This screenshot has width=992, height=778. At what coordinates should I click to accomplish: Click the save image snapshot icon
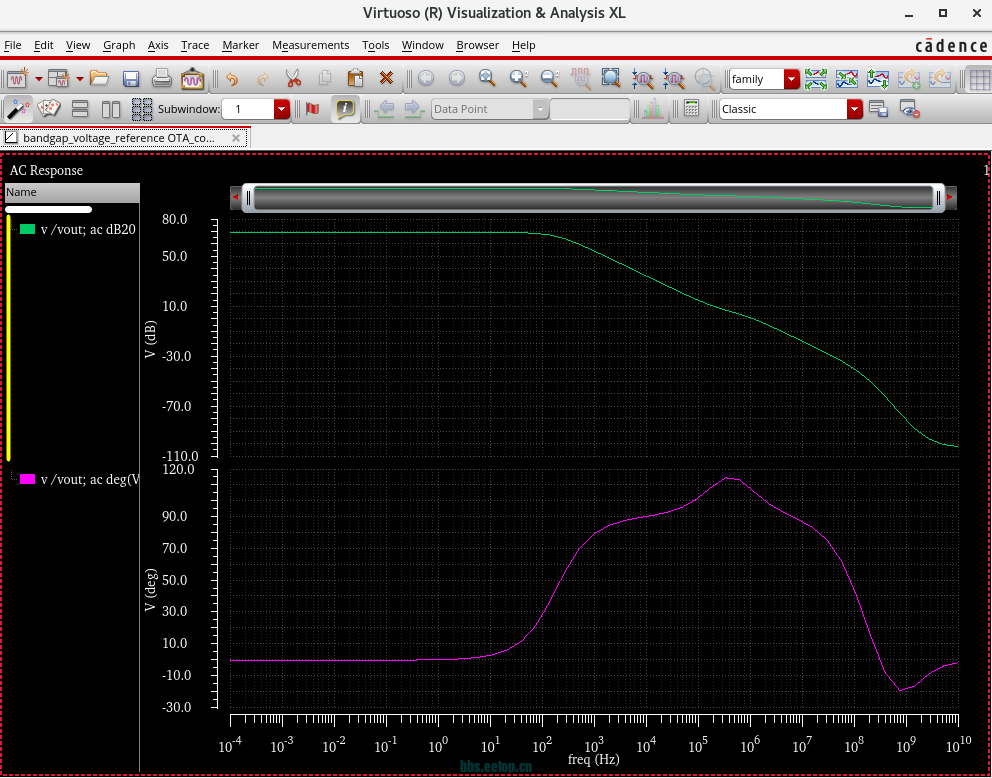click(192, 78)
